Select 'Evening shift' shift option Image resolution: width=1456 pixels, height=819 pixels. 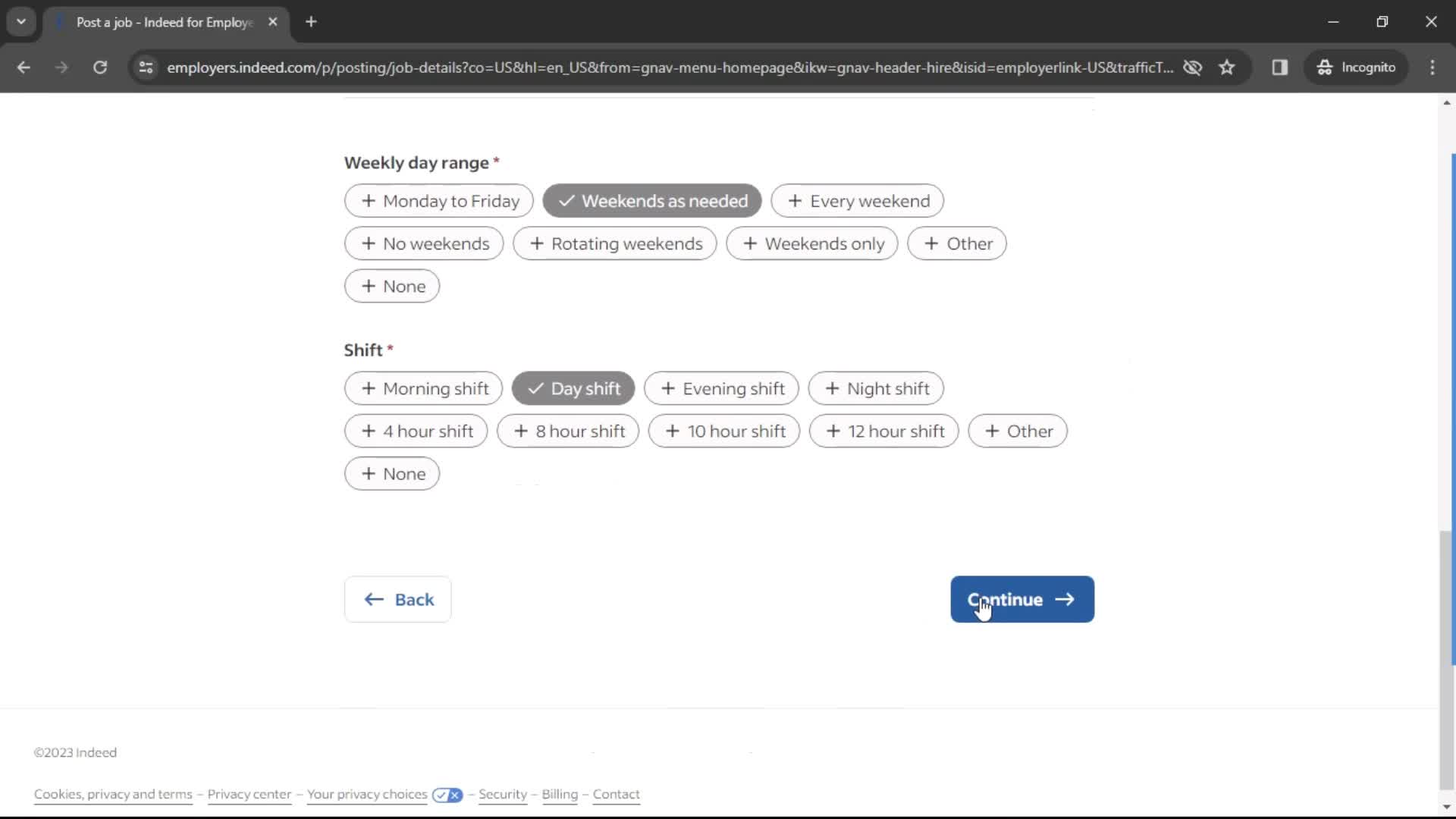click(x=723, y=388)
